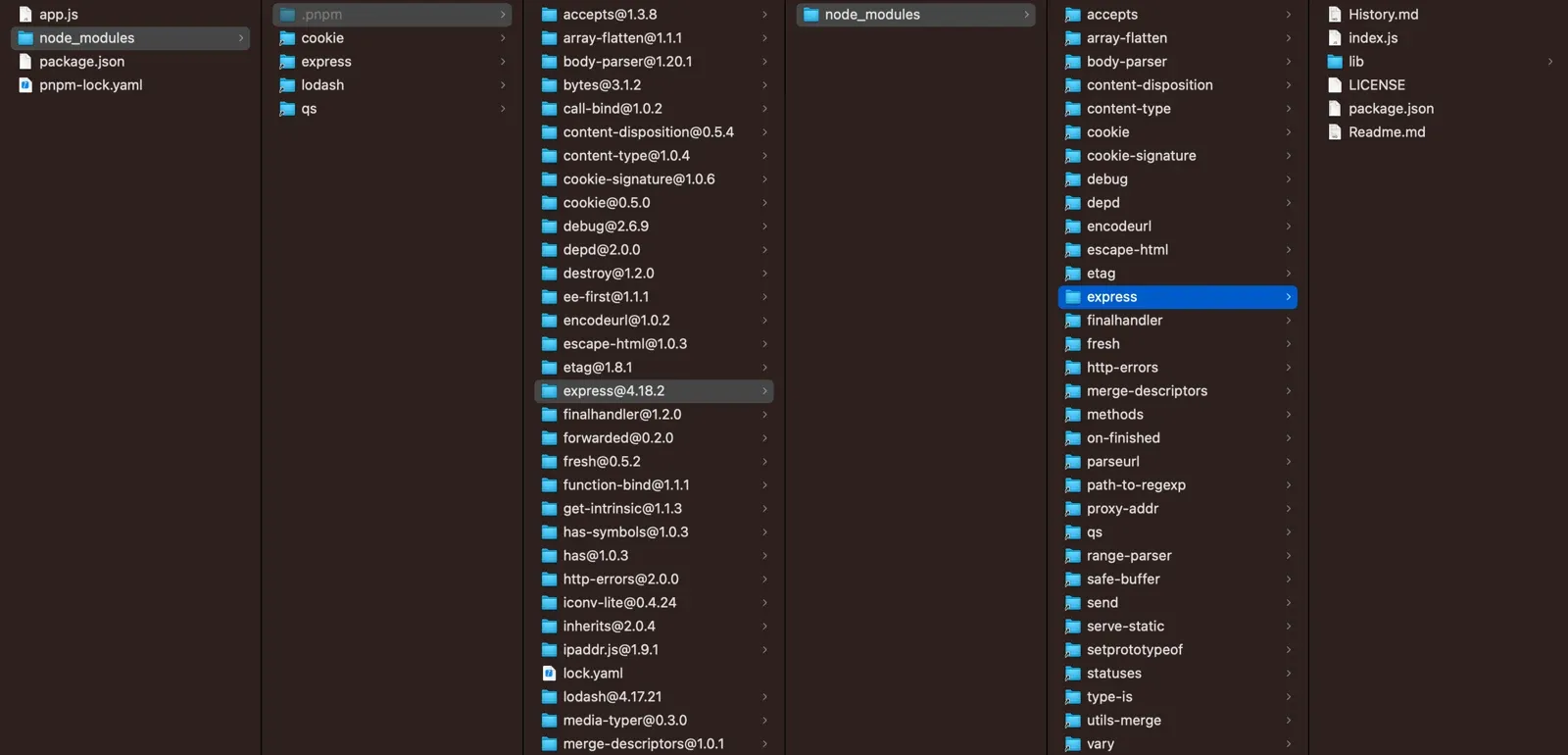Click the chevron next to iconv-lite@0.4.24
Screen dimensions: 1568x755
pos(764,603)
